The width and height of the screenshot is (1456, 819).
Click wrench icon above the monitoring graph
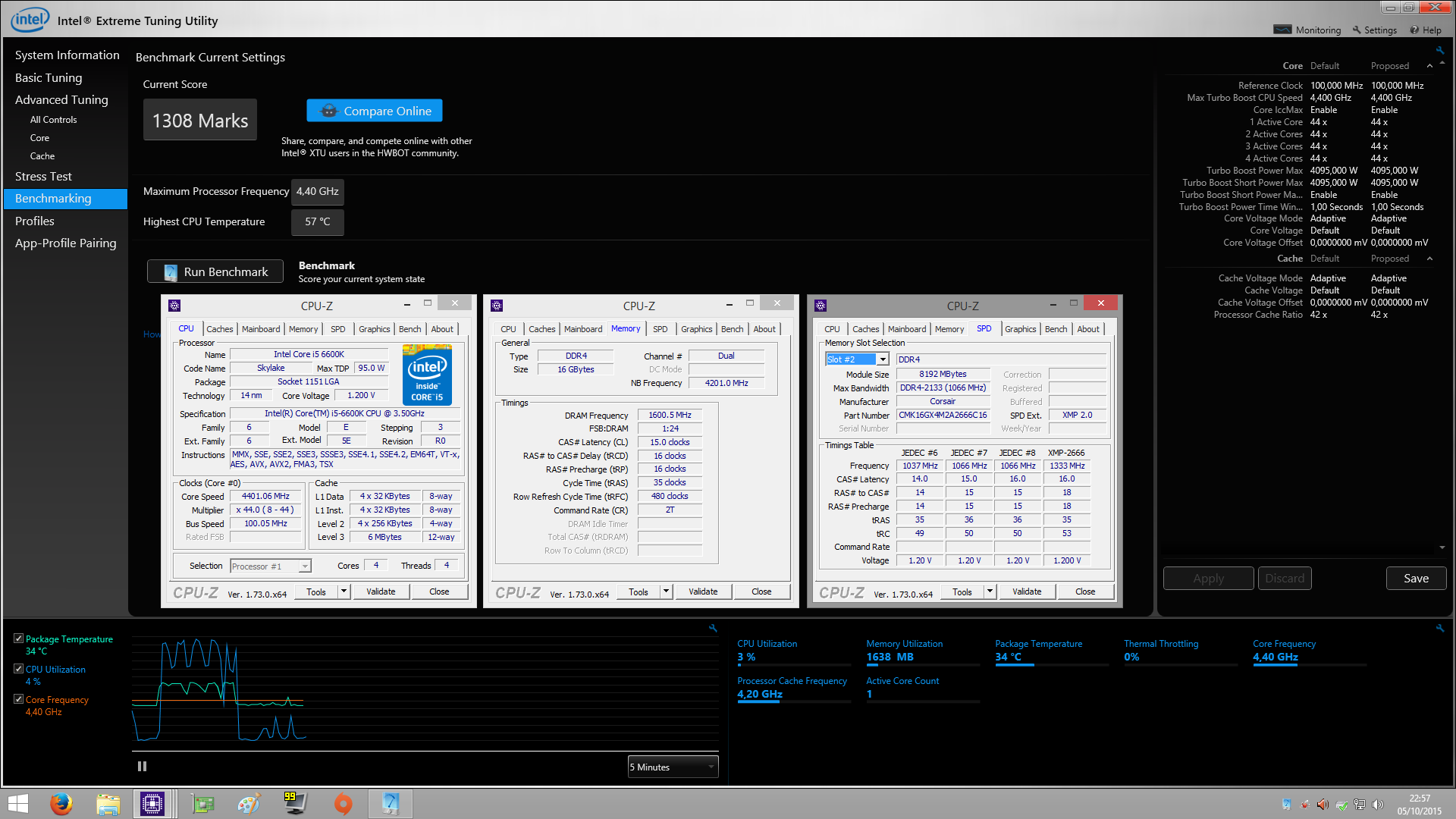713,628
